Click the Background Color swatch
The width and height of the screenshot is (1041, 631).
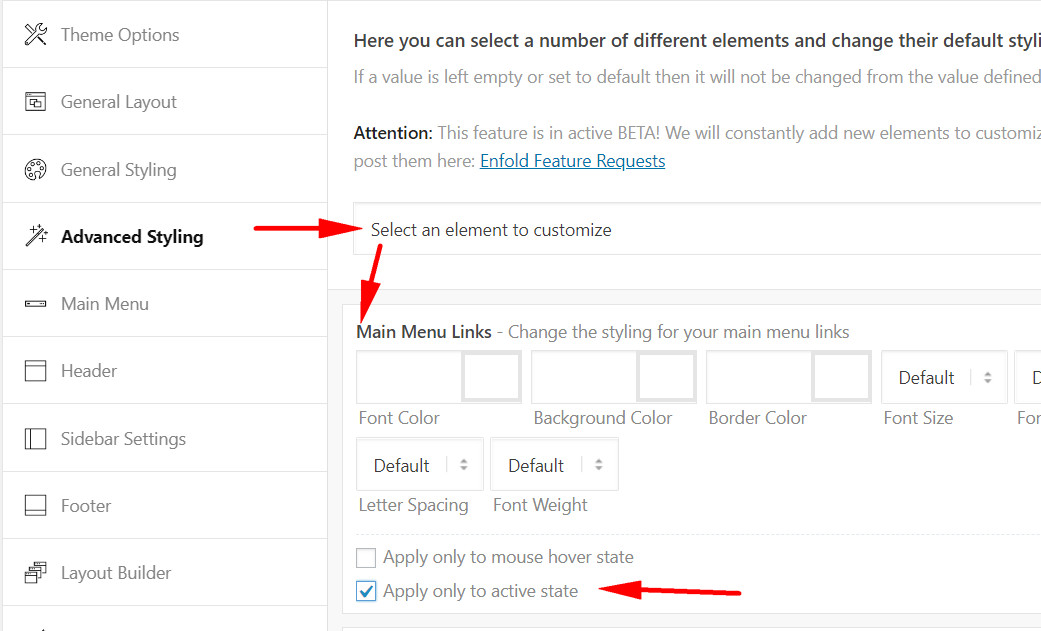[666, 377]
